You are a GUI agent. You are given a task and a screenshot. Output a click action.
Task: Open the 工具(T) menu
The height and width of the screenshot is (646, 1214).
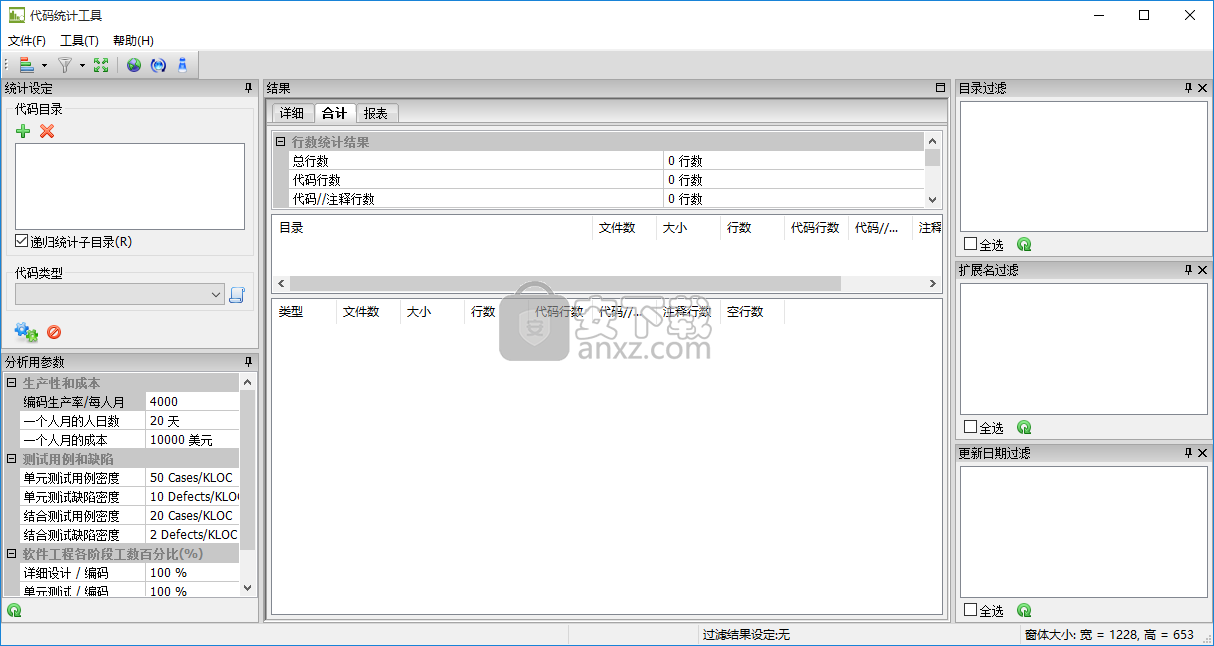pos(79,41)
